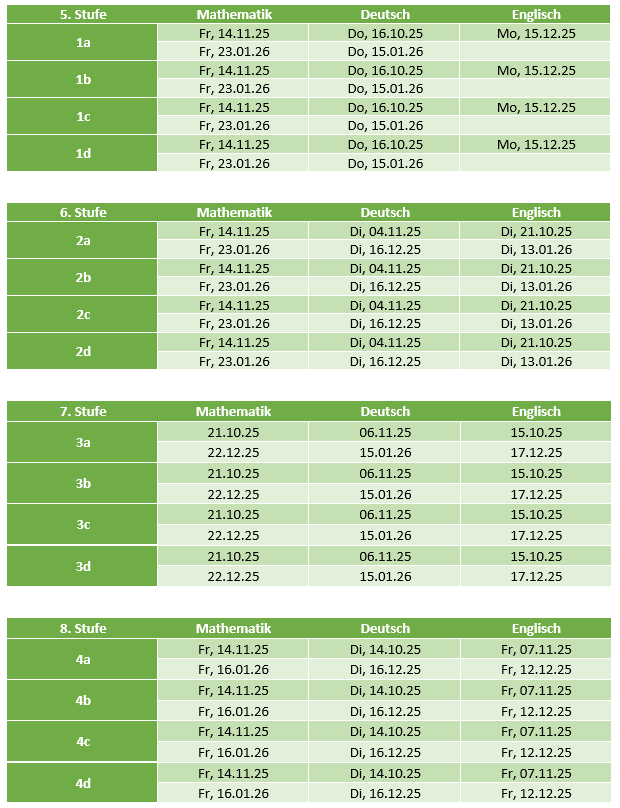
Task: Select Englisch column header in 7. Stufe table
Action: 536,411
